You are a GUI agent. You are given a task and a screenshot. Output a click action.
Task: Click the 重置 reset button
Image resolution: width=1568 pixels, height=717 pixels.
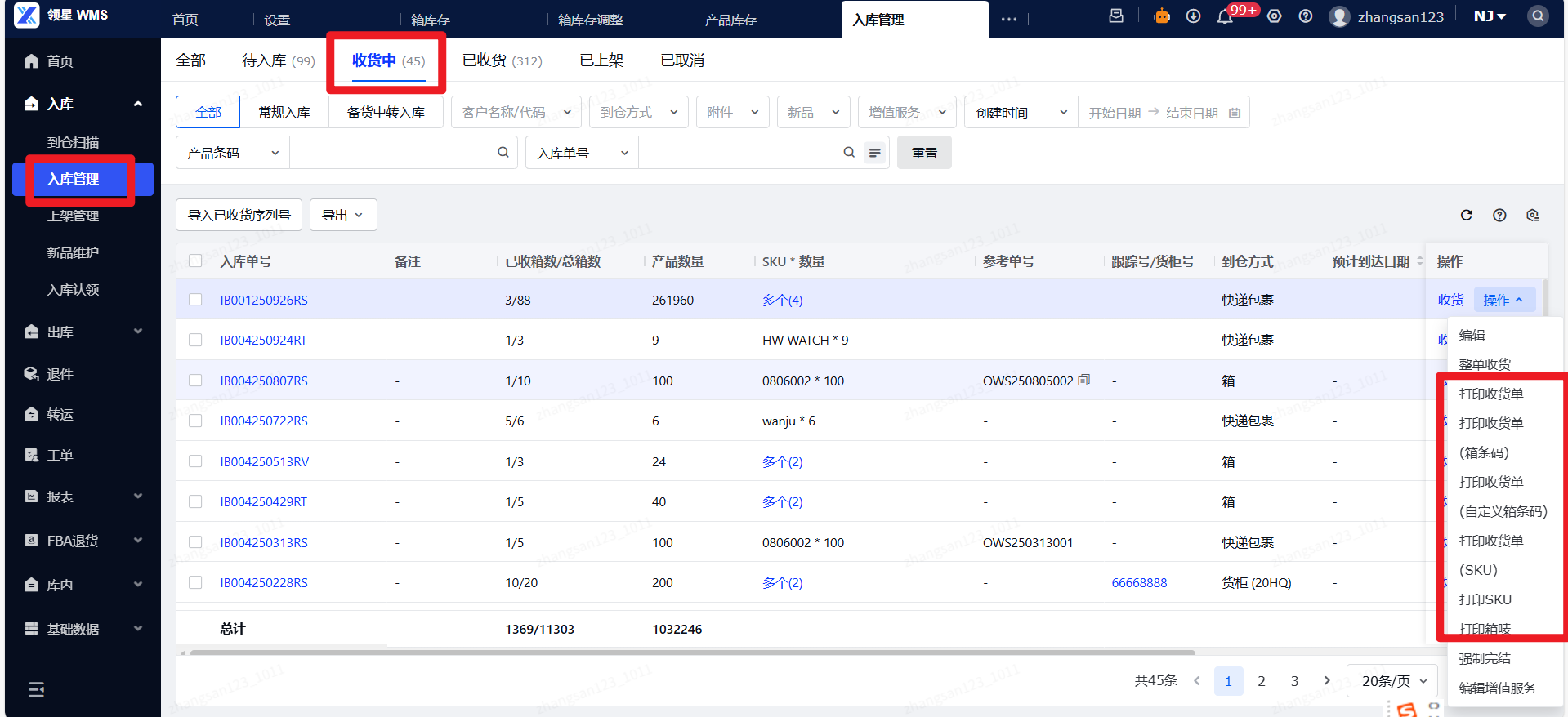pyautogui.click(x=924, y=153)
